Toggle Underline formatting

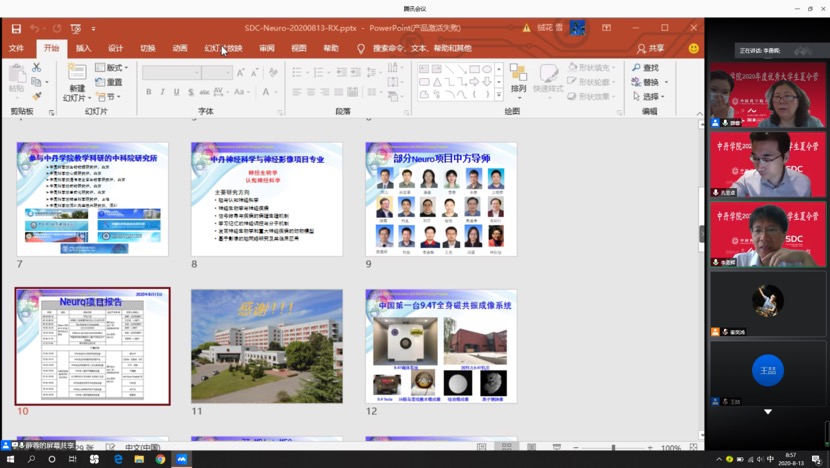[176, 92]
